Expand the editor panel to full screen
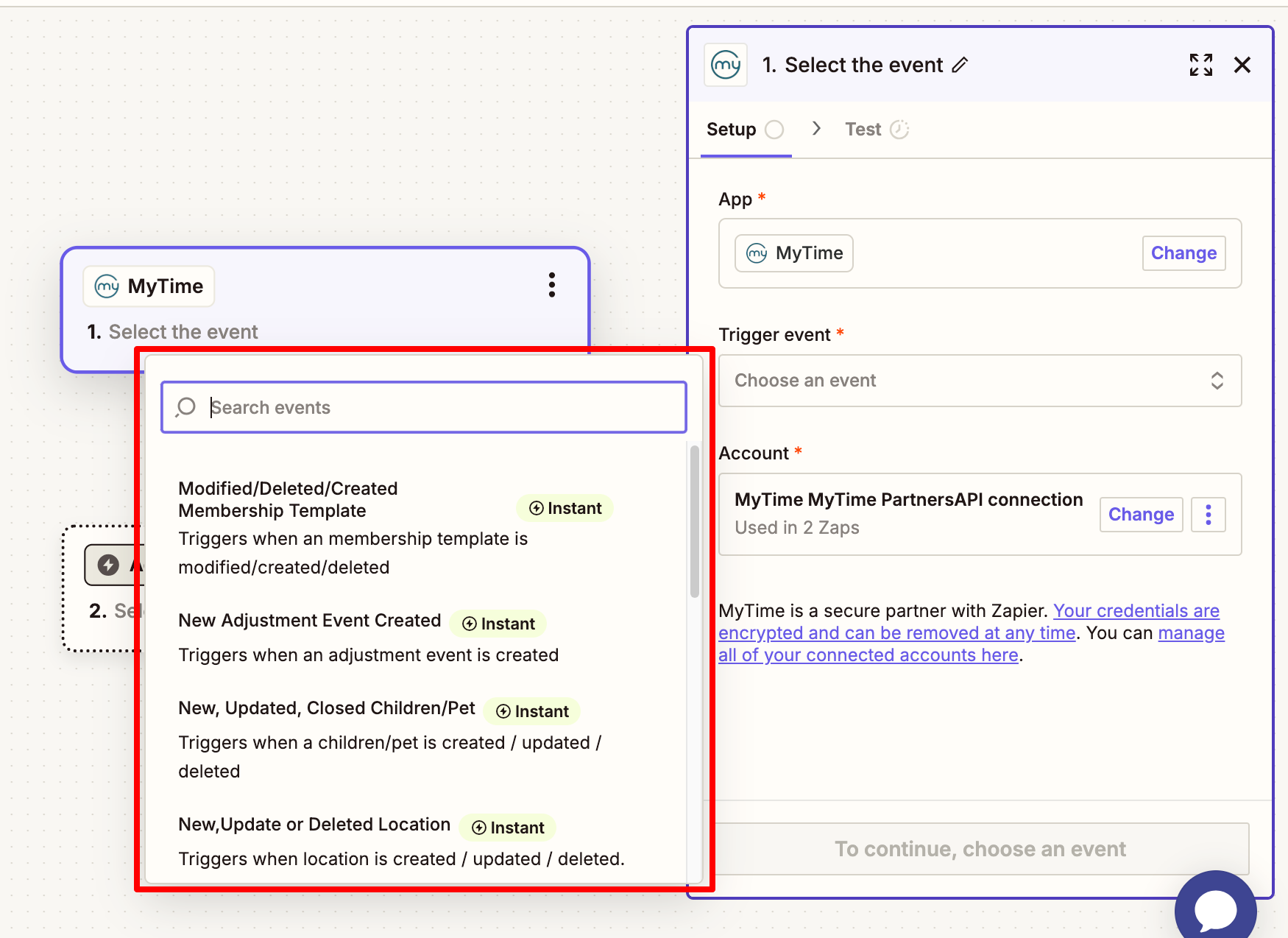This screenshot has width=1288, height=938. [x=1201, y=65]
